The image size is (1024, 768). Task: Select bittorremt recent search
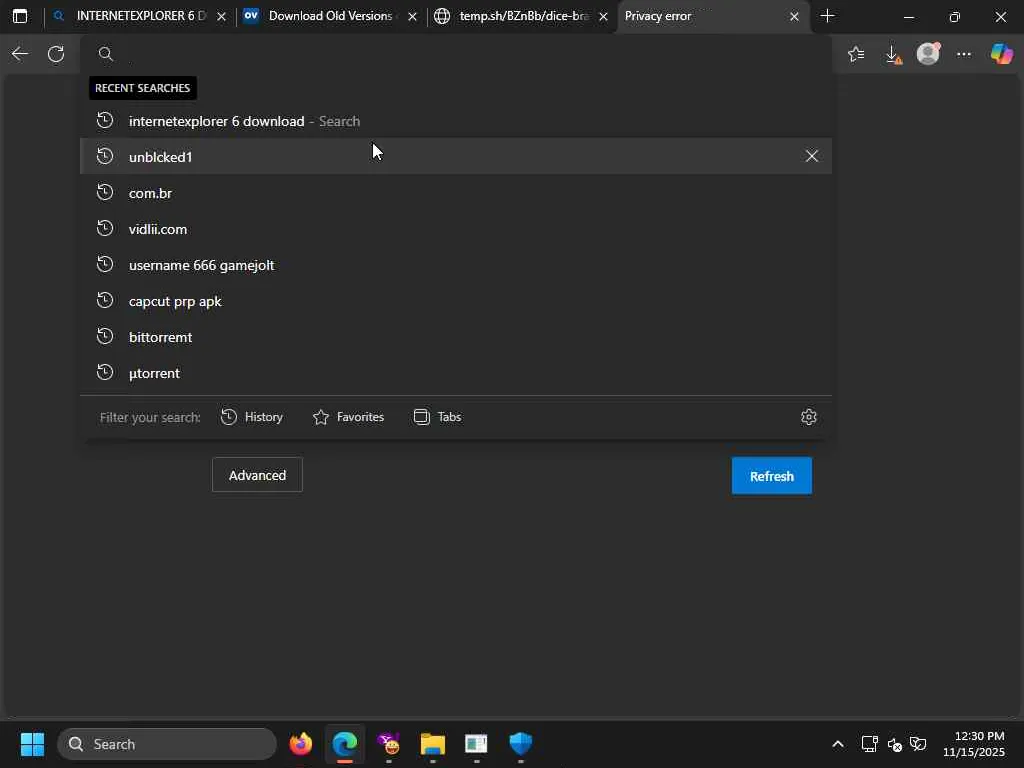456,336
